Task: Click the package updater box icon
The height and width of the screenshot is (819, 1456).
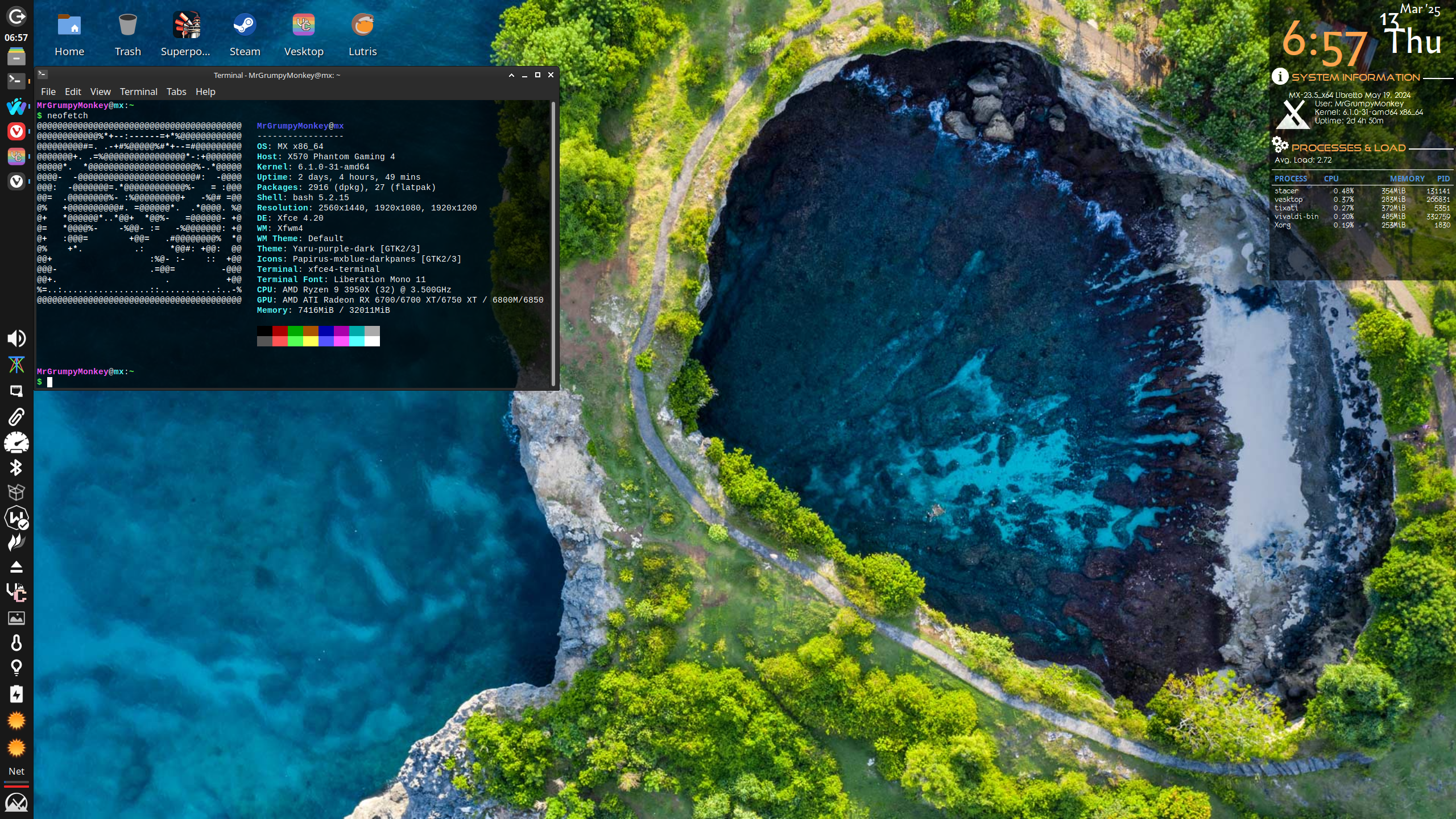Action: click(x=16, y=492)
